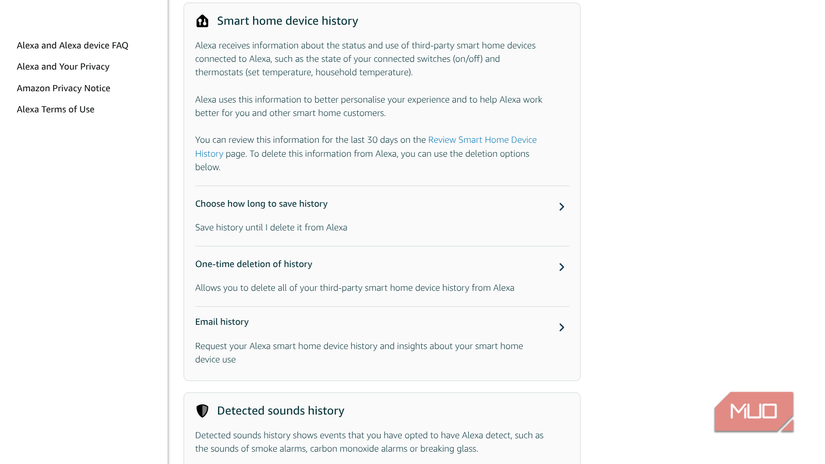Follow the Review Smart Home Device History link

482,140
